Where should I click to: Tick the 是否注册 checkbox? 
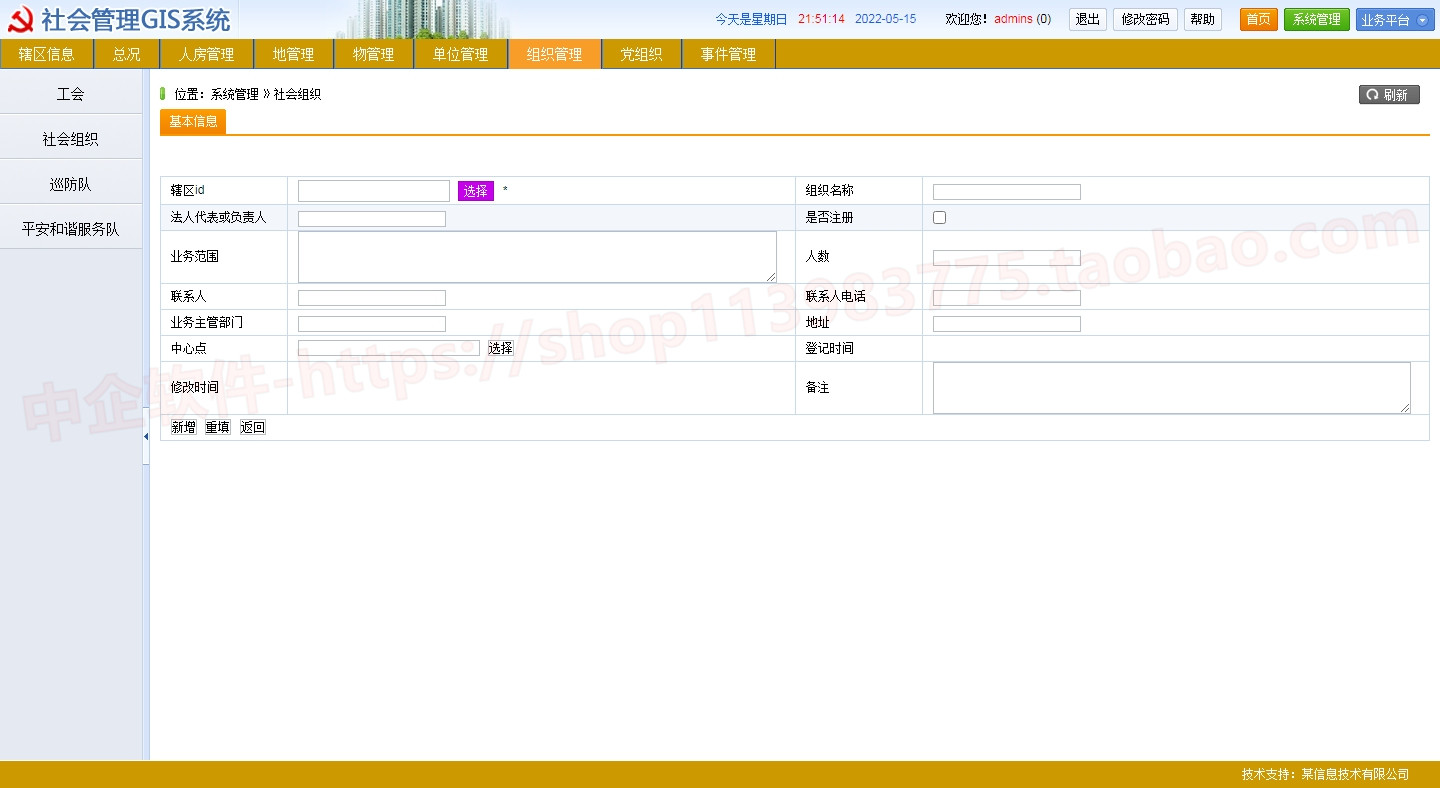[x=939, y=217]
